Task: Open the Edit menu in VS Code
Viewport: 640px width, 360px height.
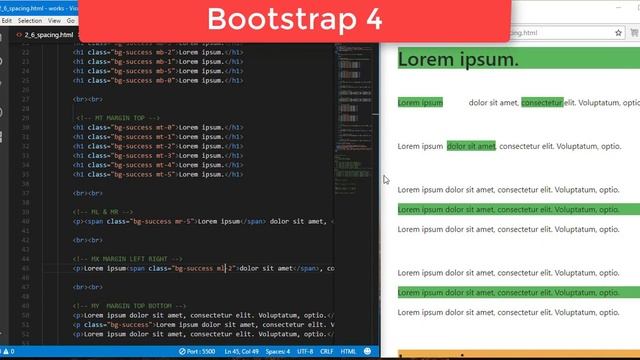Action: point(7,20)
